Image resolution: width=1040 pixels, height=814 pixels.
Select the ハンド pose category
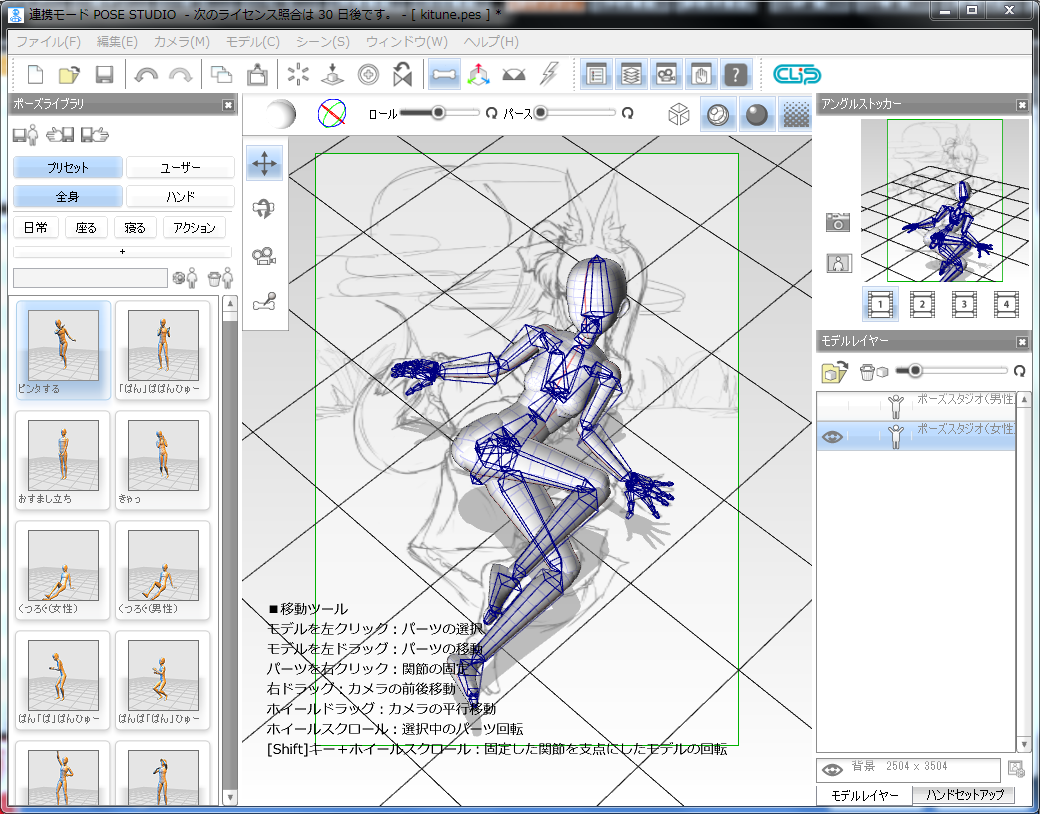tap(180, 196)
